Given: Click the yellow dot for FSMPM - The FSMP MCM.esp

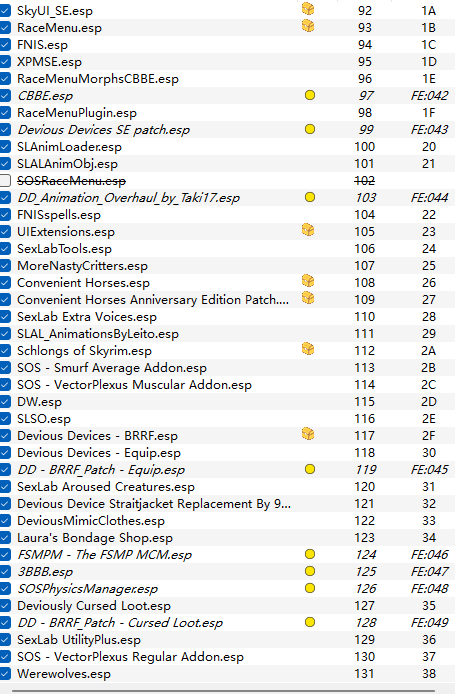Looking at the screenshot, I should [x=310, y=554].
